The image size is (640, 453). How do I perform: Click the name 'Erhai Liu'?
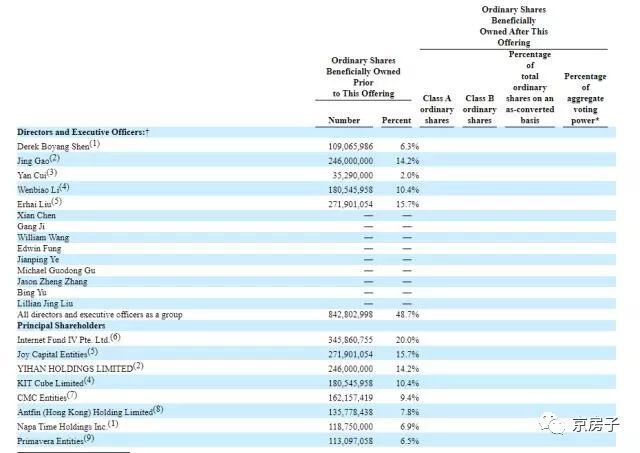34,204
